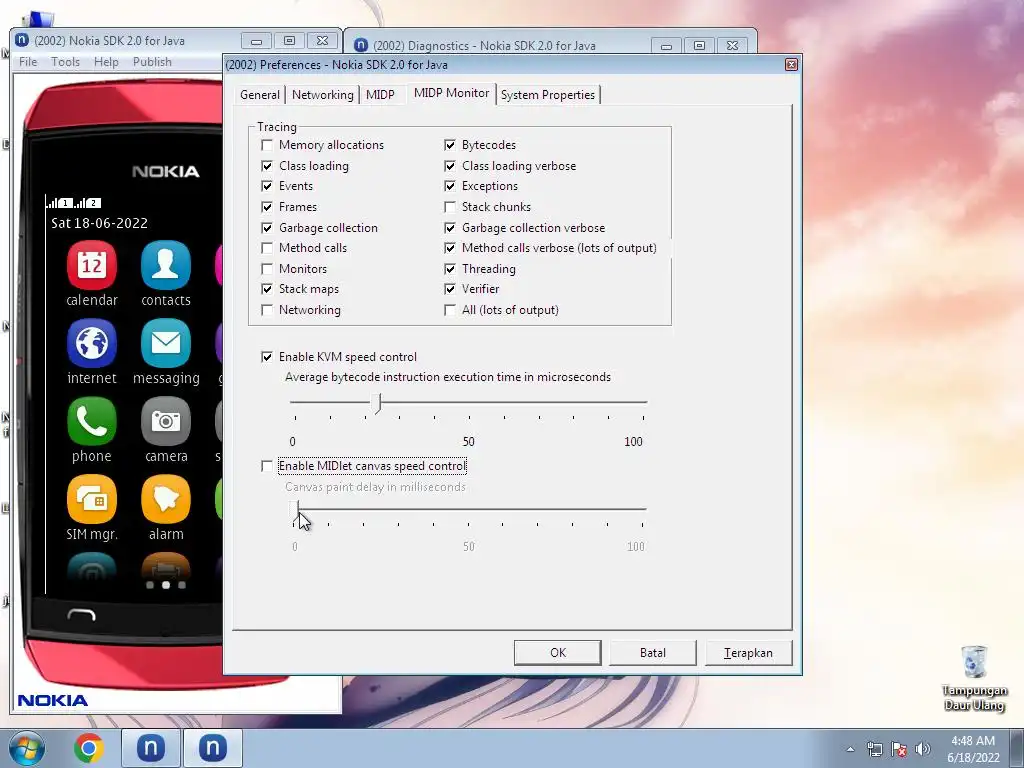This screenshot has width=1024, height=768.
Task: Click the Show desktop button on the taskbar
Action: [x=1017, y=748]
